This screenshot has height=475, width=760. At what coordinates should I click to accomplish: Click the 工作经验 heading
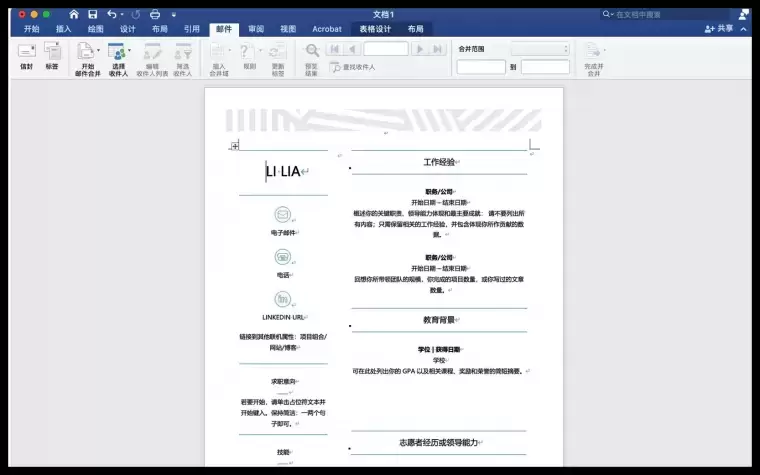[x=439, y=162]
